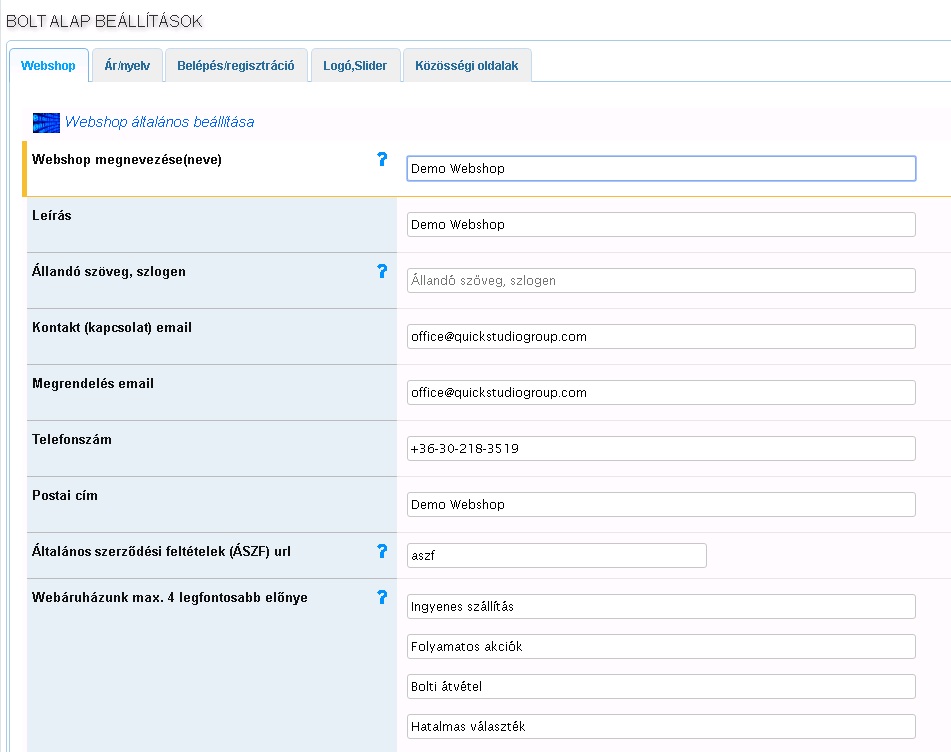Screen dimensions: 951x752
Task: Click the blue icon beside Webshop általános beállítása
Action: click(46, 123)
